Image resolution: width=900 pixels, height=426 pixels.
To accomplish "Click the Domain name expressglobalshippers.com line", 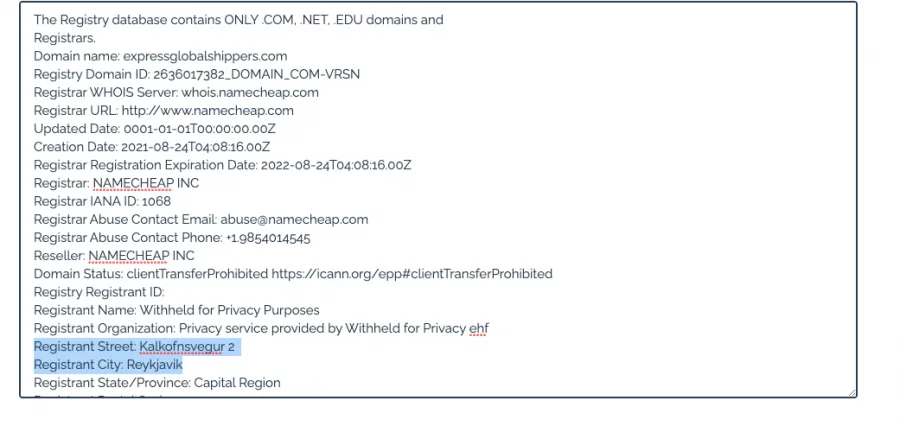I will pyautogui.click(x=160, y=56).
